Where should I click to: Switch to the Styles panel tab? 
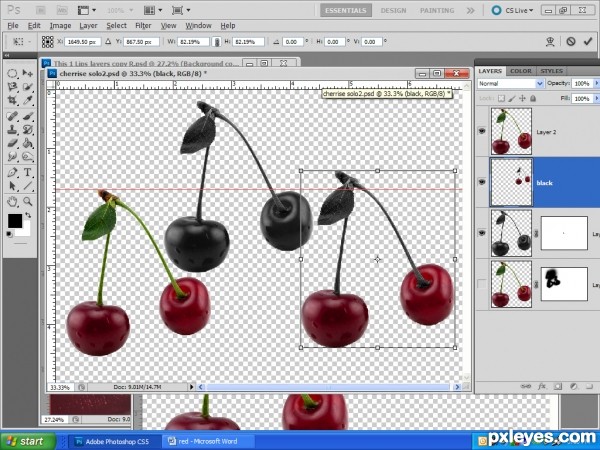[x=551, y=71]
